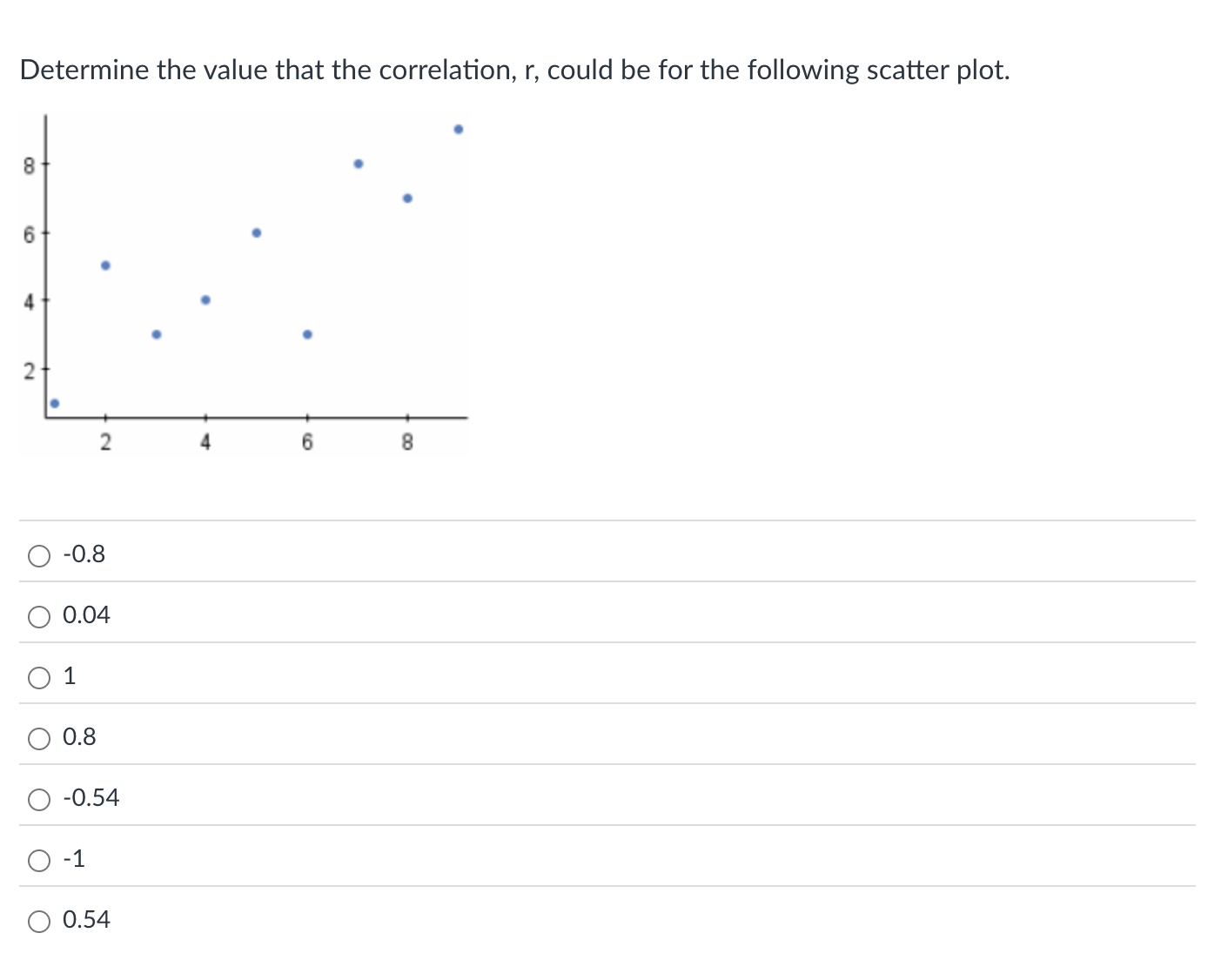Select the -0.54 answer radio button
The image size is (1208, 980).
38,799
